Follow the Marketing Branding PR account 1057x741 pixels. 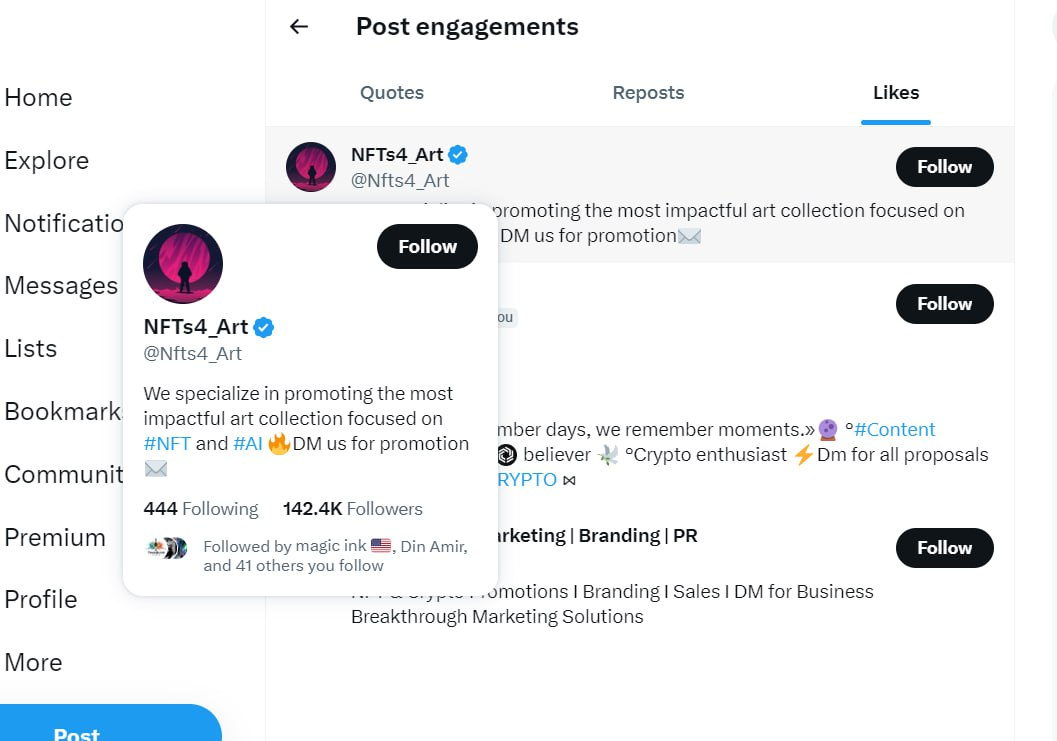click(x=944, y=548)
